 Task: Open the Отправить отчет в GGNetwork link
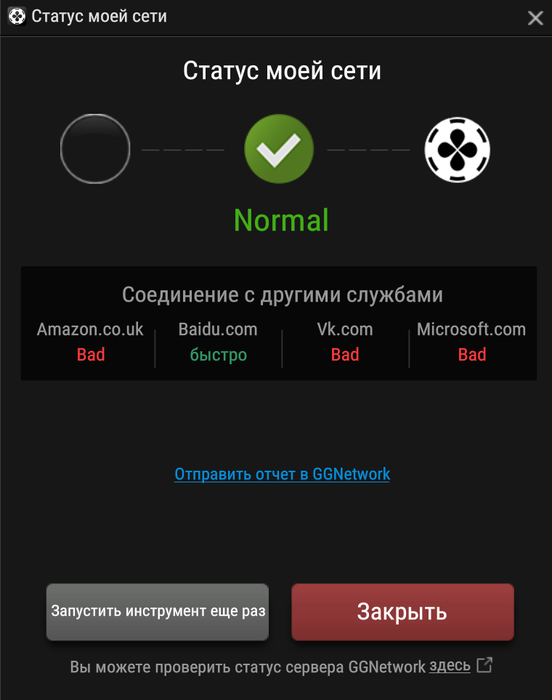(x=282, y=474)
